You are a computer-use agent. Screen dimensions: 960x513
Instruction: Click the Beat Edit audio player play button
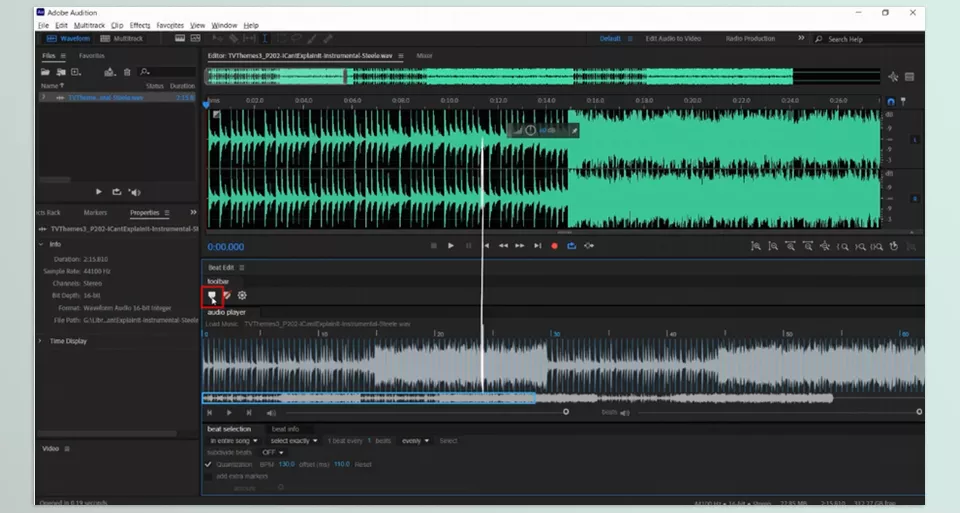pyautogui.click(x=229, y=412)
